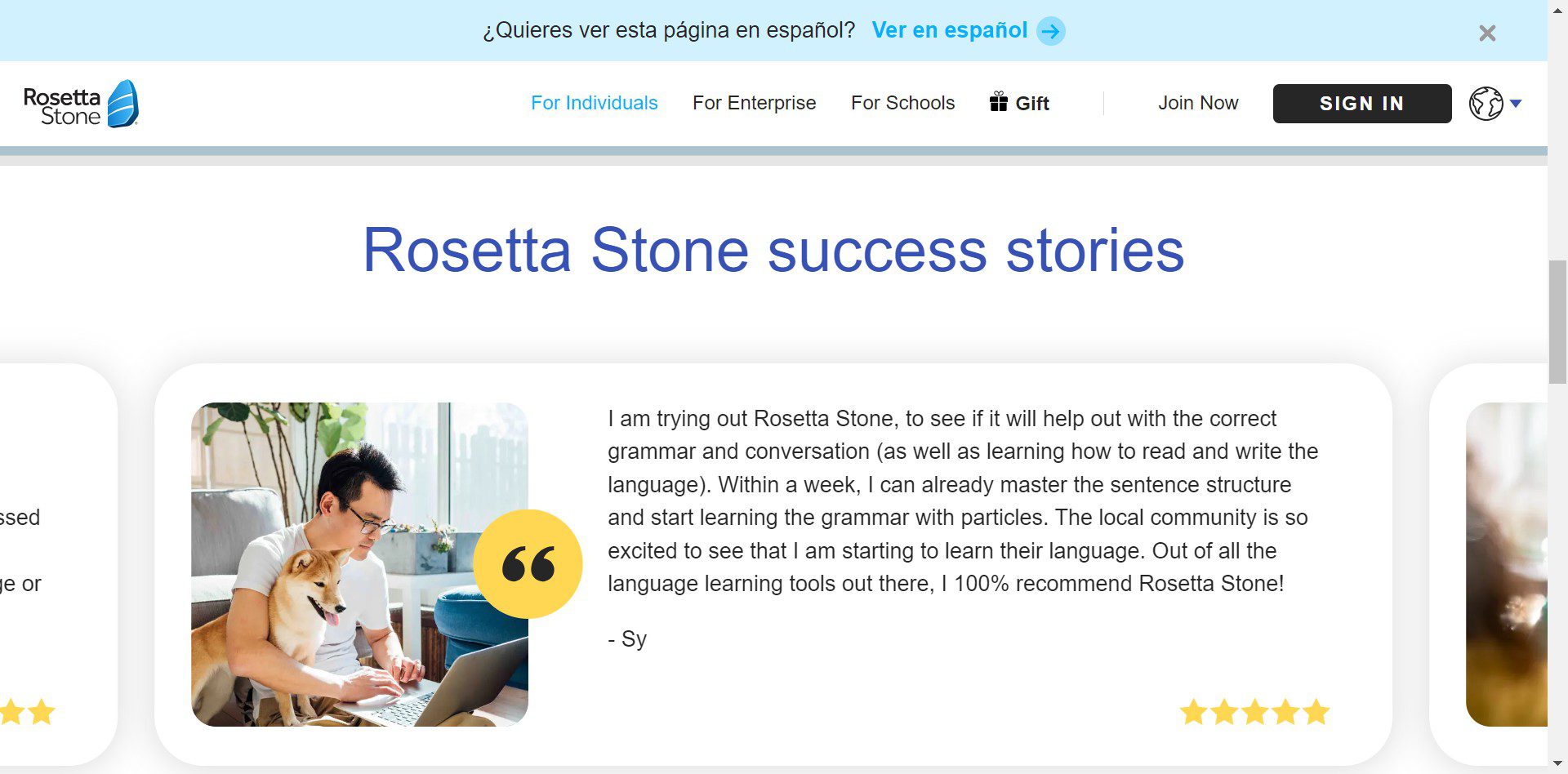Viewport: 1568px width, 774px height.
Task: Open the For Enterprise menu
Action: (754, 103)
